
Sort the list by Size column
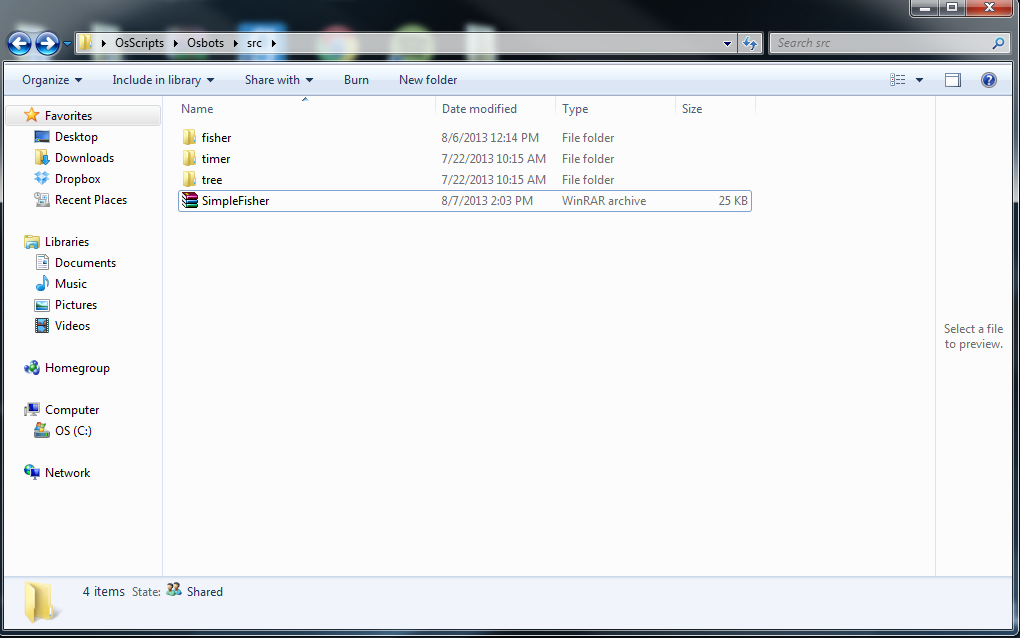tap(690, 108)
